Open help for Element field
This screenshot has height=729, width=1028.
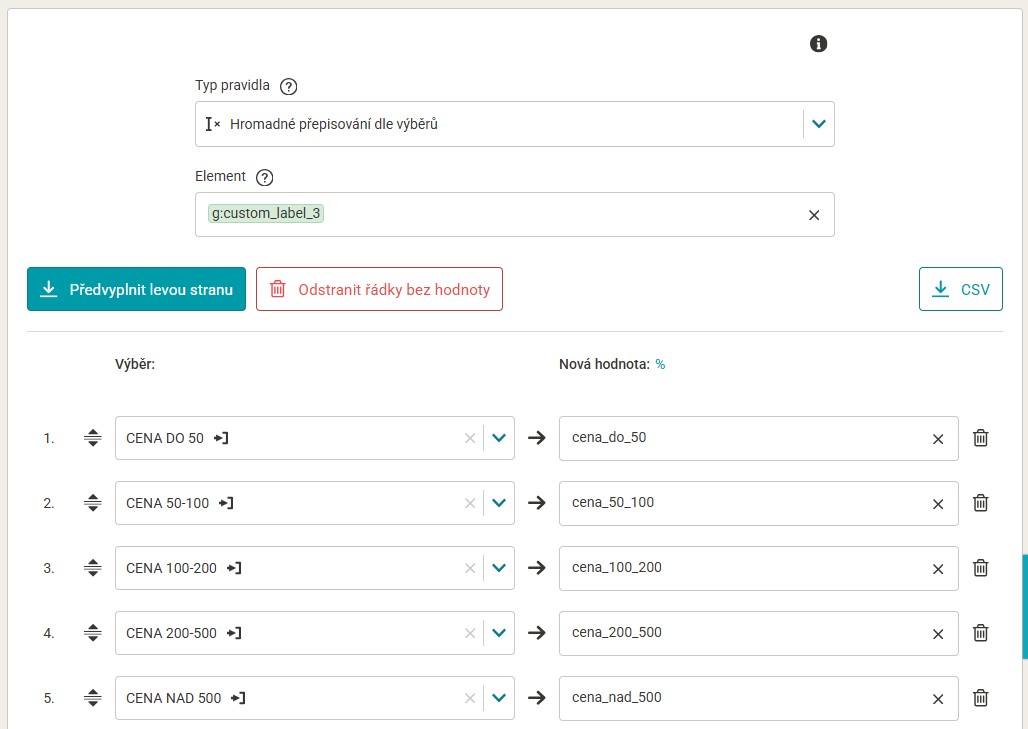(x=264, y=177)
